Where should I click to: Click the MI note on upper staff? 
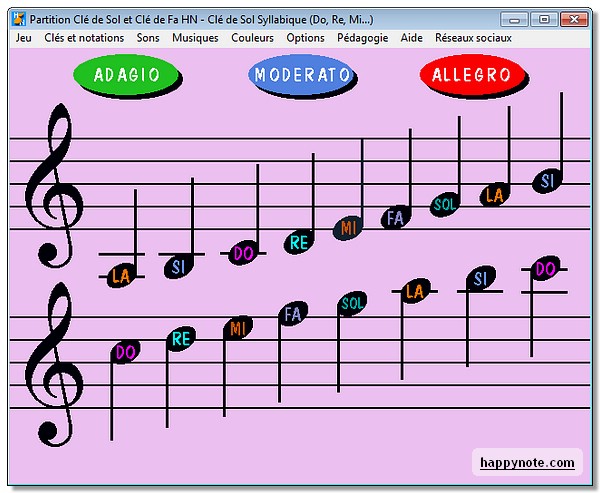(348, 228)
